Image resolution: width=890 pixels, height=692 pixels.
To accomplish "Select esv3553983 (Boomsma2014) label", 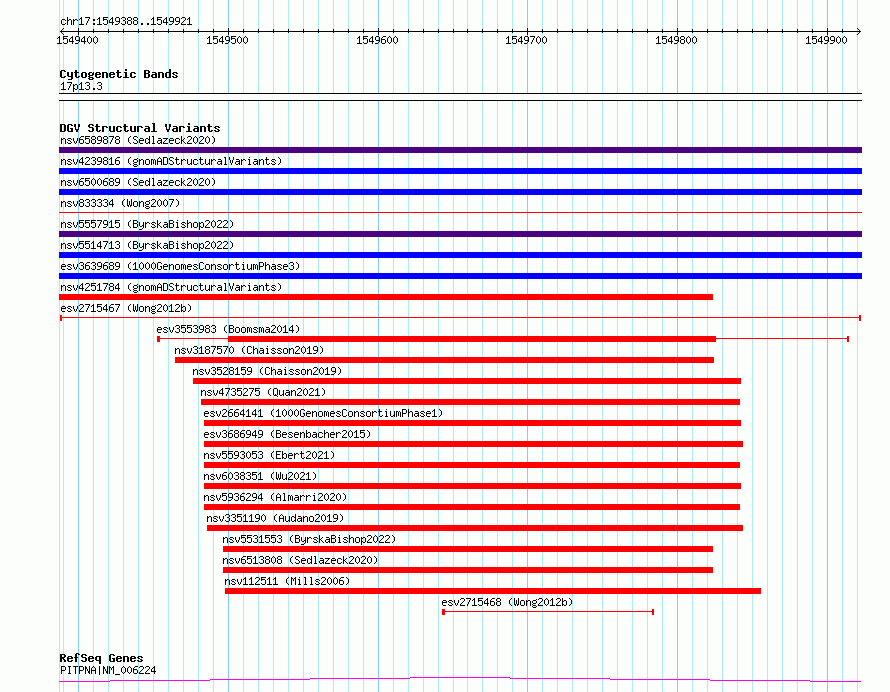I will [228, 329].
